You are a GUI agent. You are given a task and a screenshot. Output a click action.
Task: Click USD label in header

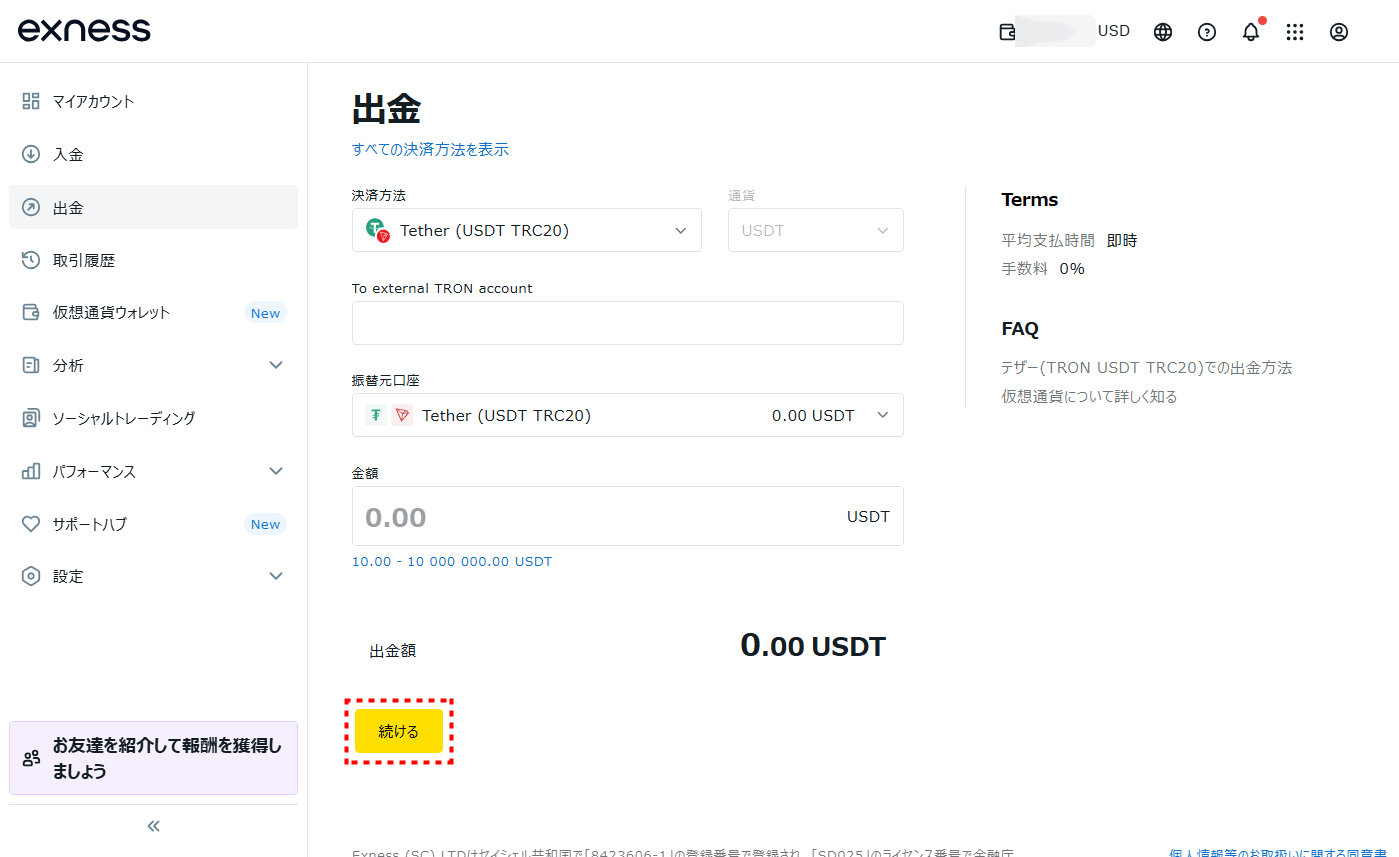(1114, 31)
